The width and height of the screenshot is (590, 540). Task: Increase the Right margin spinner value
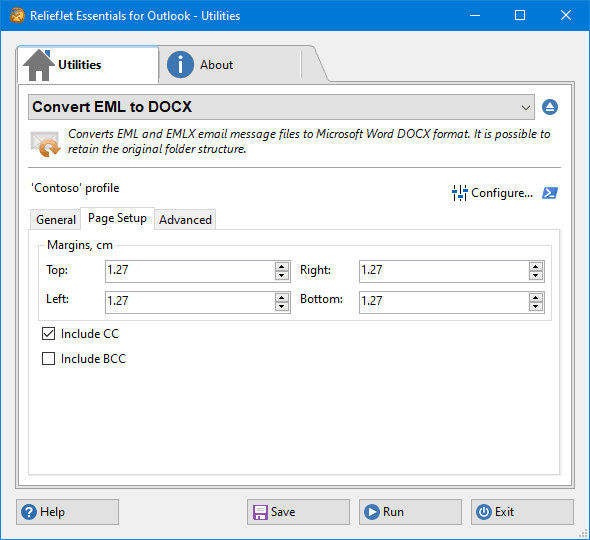tap(535, 267)
